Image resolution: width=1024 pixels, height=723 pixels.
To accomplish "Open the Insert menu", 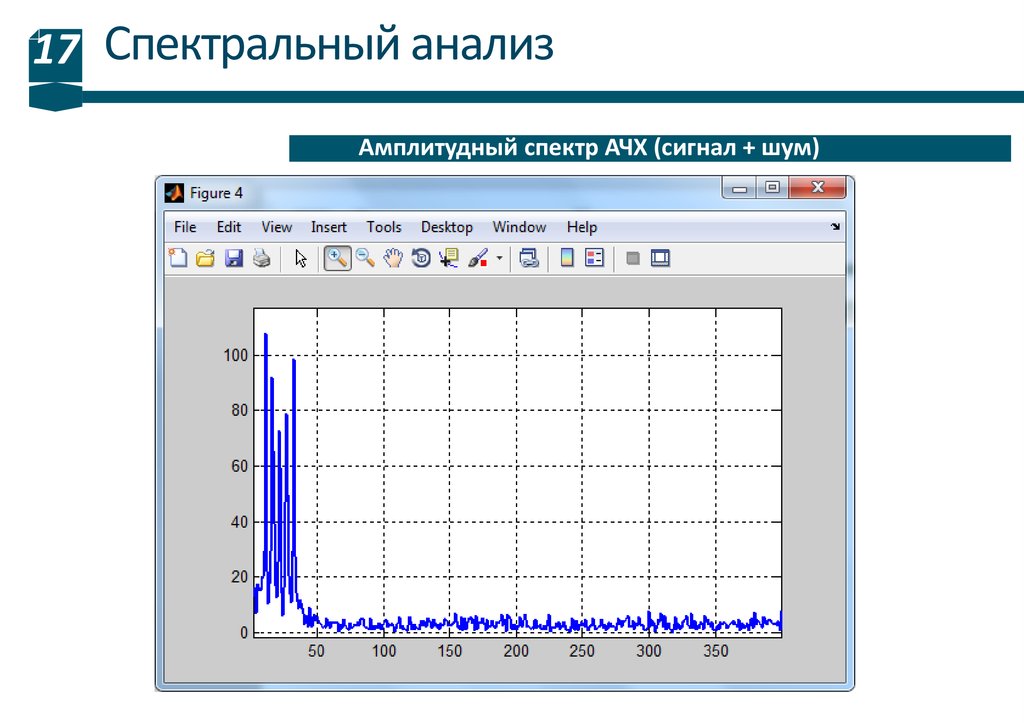I will (x=328, y=227).
